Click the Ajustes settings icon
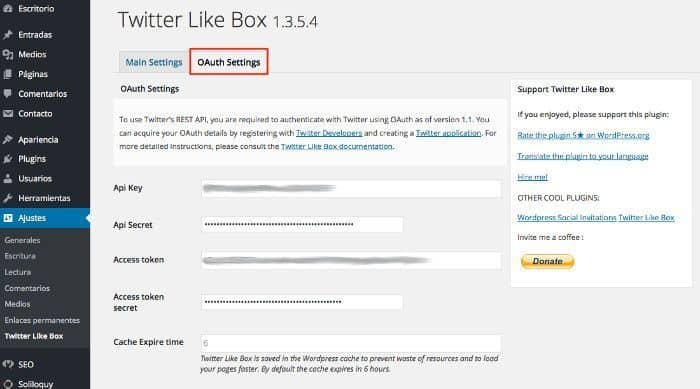 [8, 218]
